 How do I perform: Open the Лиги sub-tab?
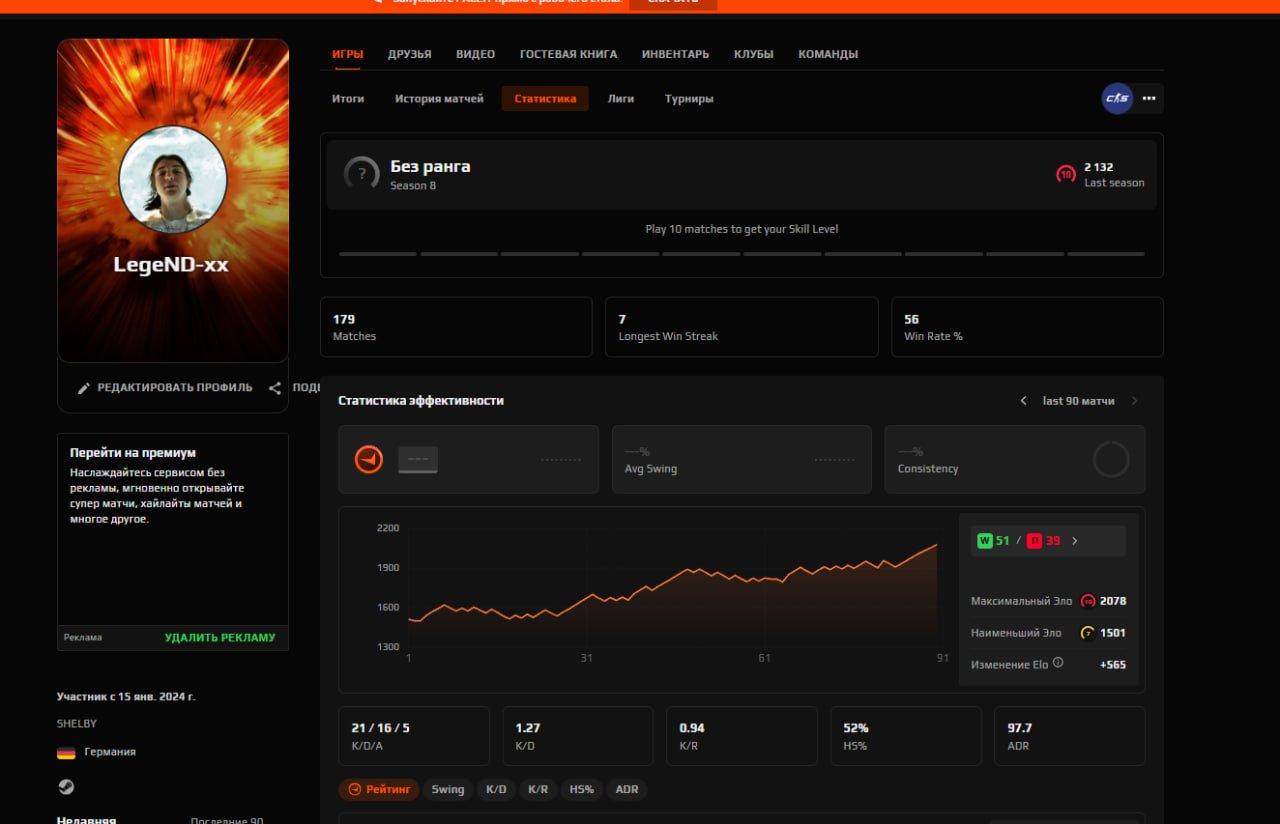(x=621, y=99)
